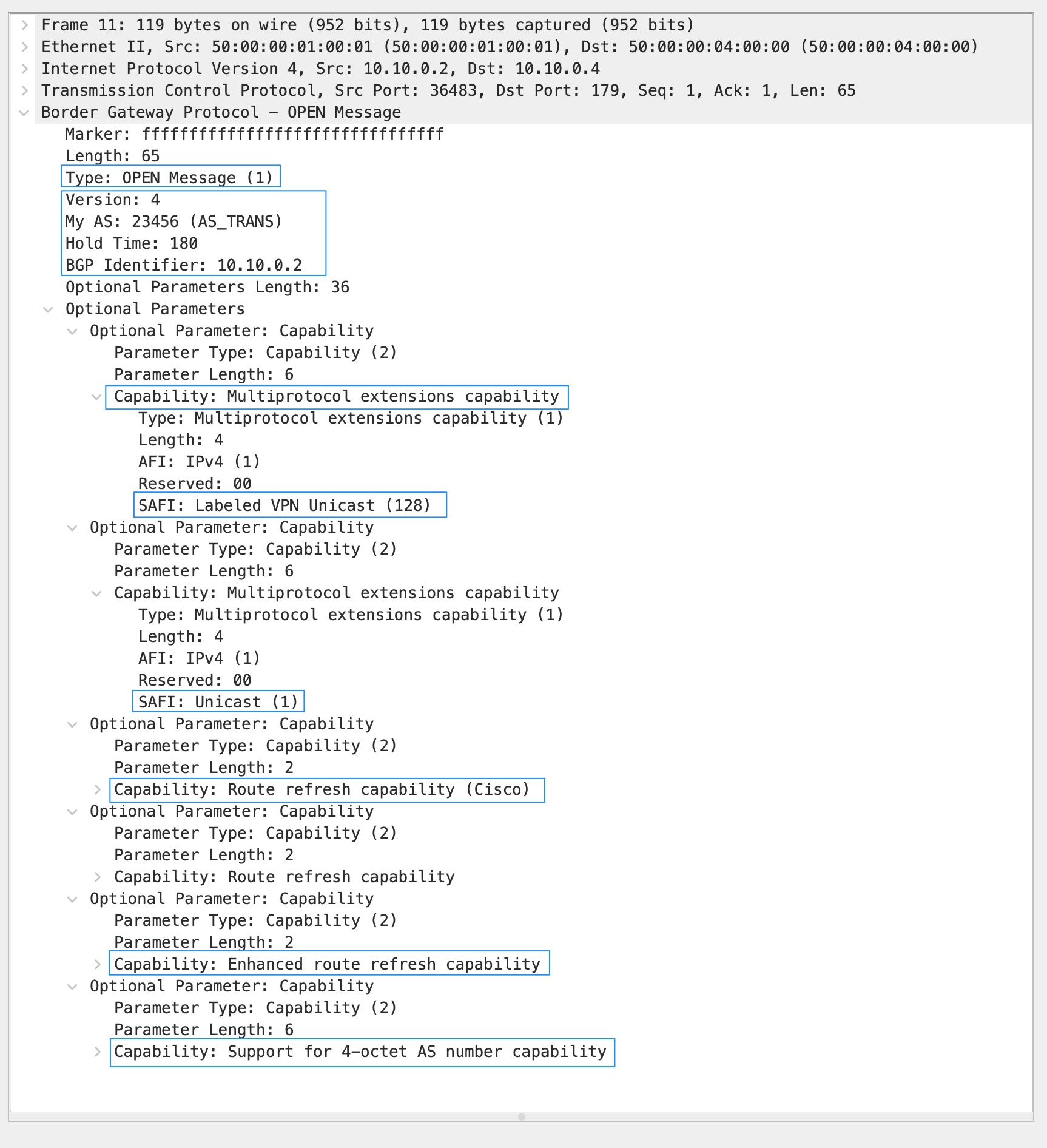Image resolution: width=1047 pixels, height=1148 pixels.
Task: Collapse the Border Gateway Protocol OPEN Message tree
Action: [x=24, y=113]
